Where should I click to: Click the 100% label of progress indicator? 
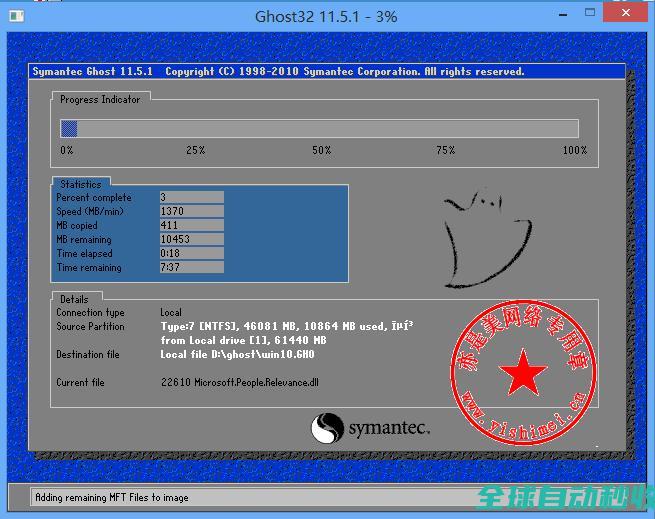(x=575, y=150)
